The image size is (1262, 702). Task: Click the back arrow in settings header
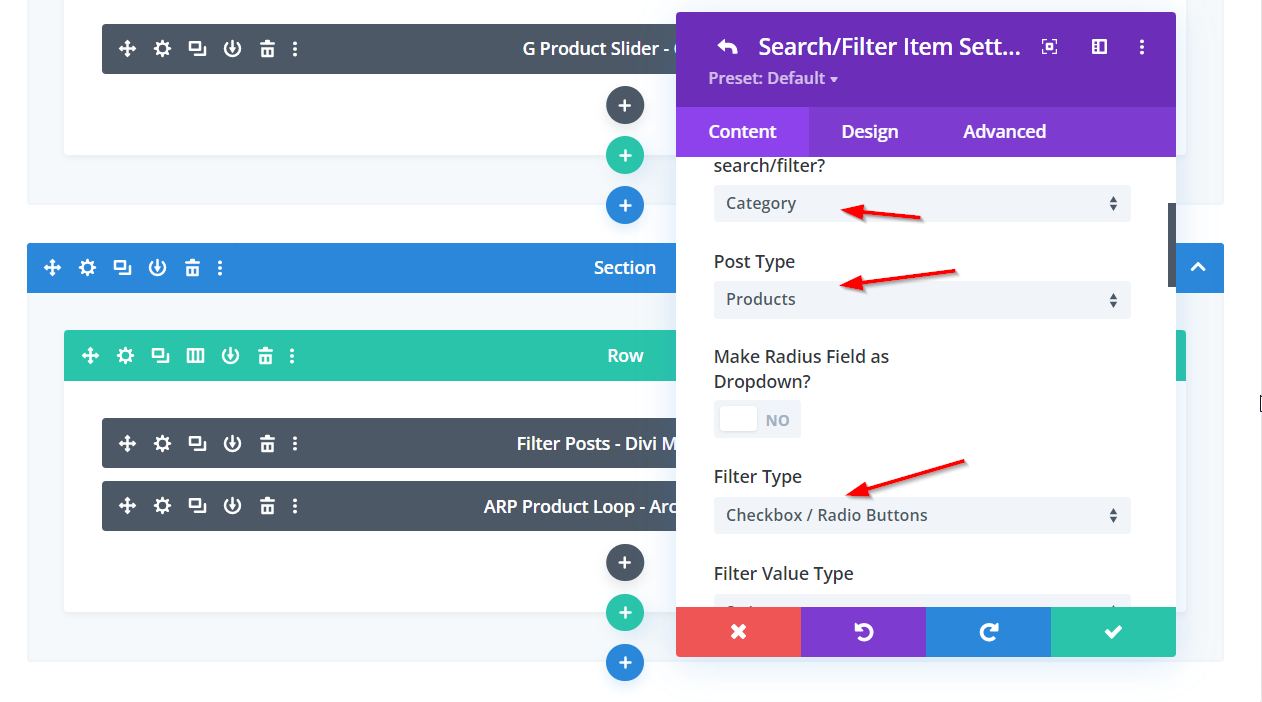(x=728, y=47)
